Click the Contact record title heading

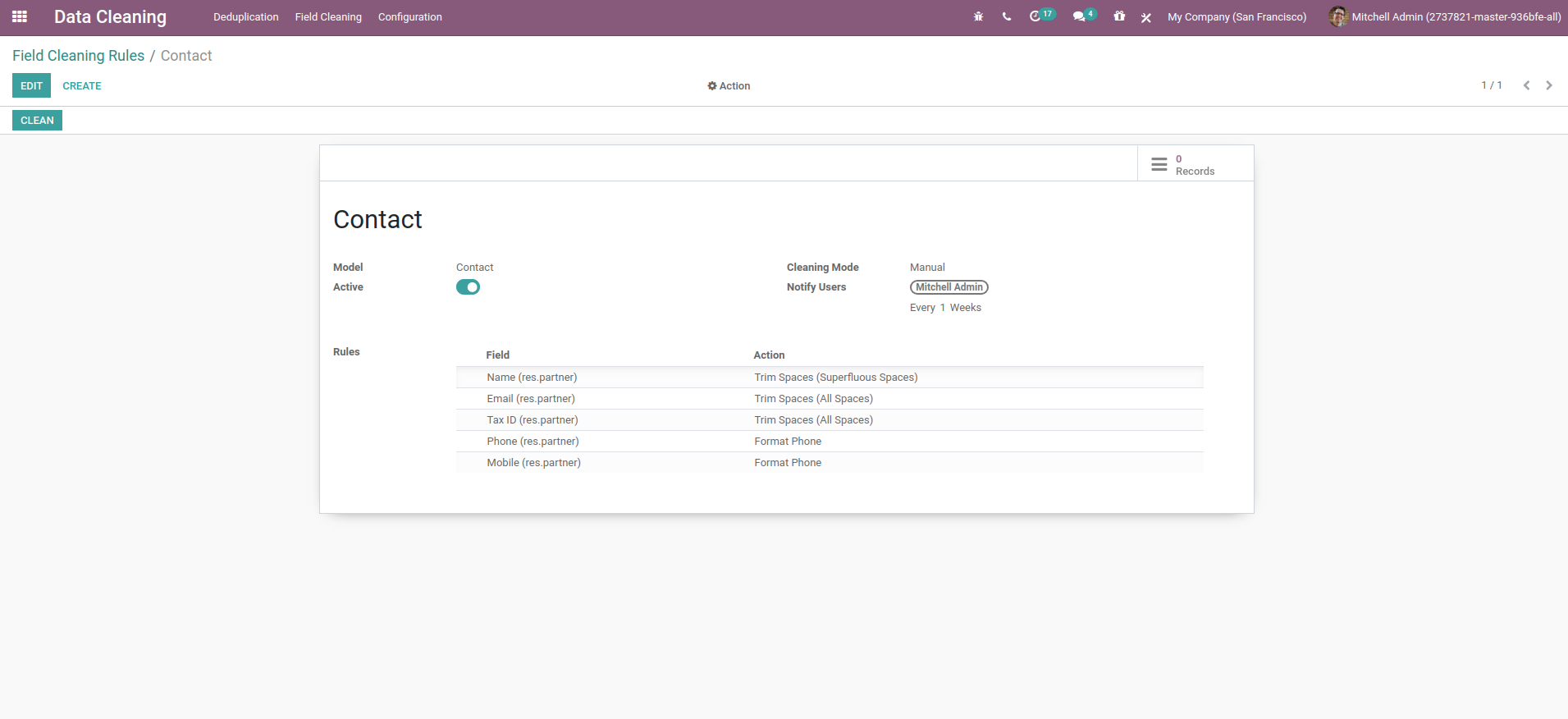(x=377, y=219)
